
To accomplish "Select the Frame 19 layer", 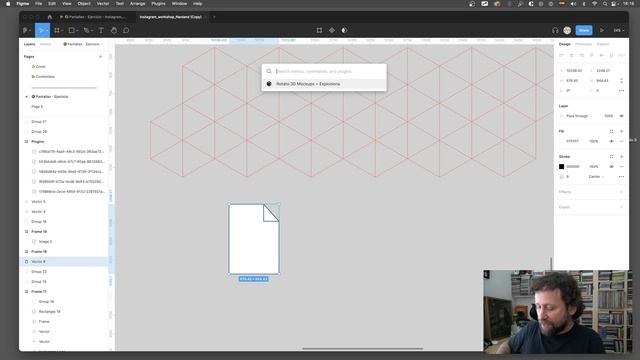I will tap(64, 232).
